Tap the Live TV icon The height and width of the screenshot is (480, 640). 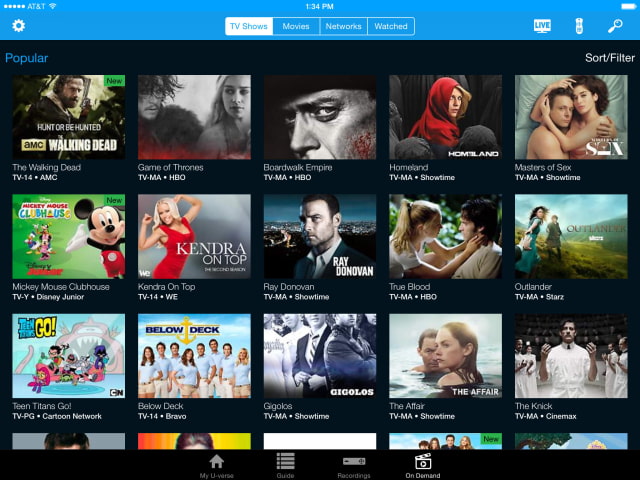(542, 26)
